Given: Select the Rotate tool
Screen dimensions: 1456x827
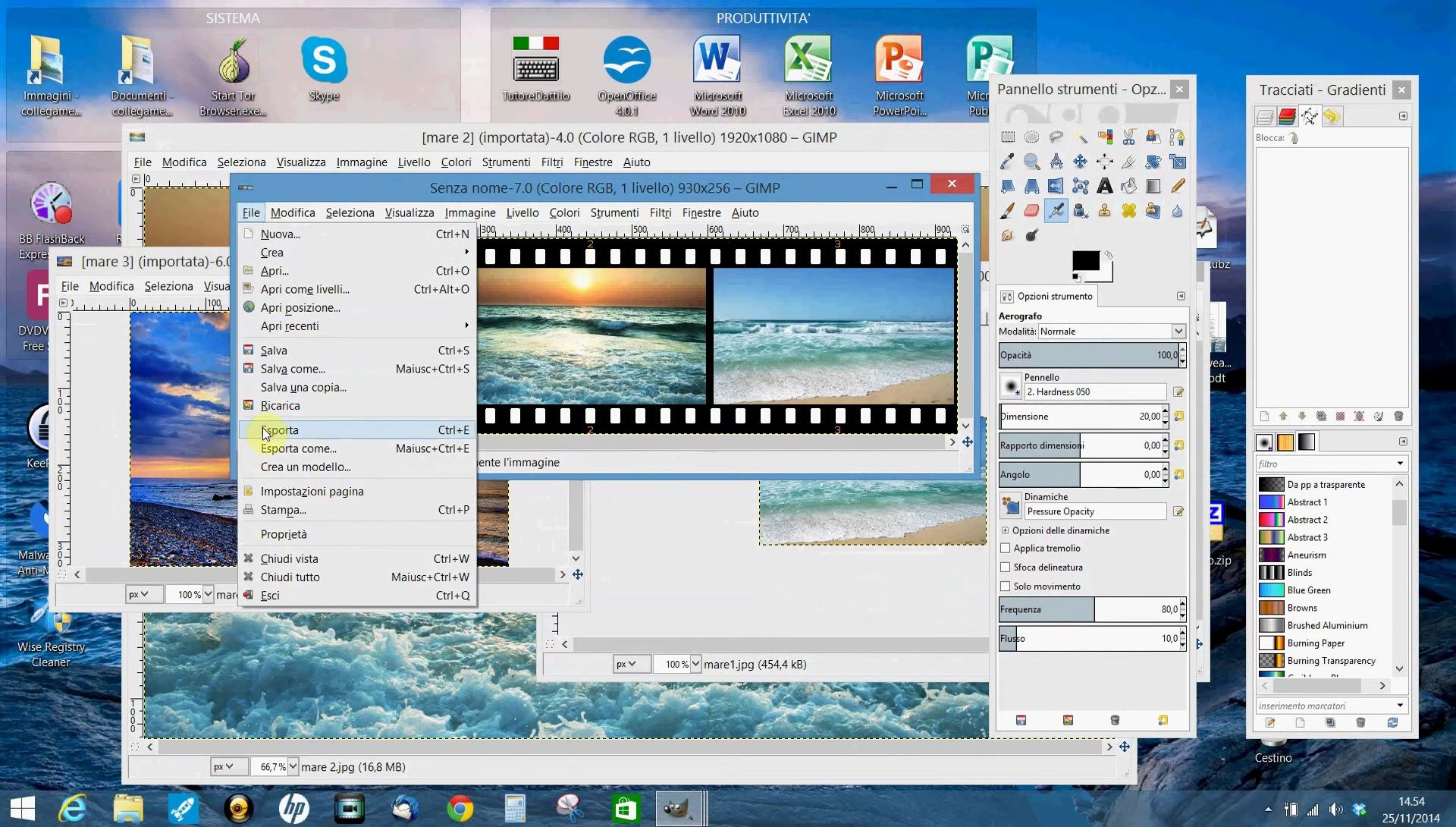Looking at the screenshot, I should (x=1153, y=162).
